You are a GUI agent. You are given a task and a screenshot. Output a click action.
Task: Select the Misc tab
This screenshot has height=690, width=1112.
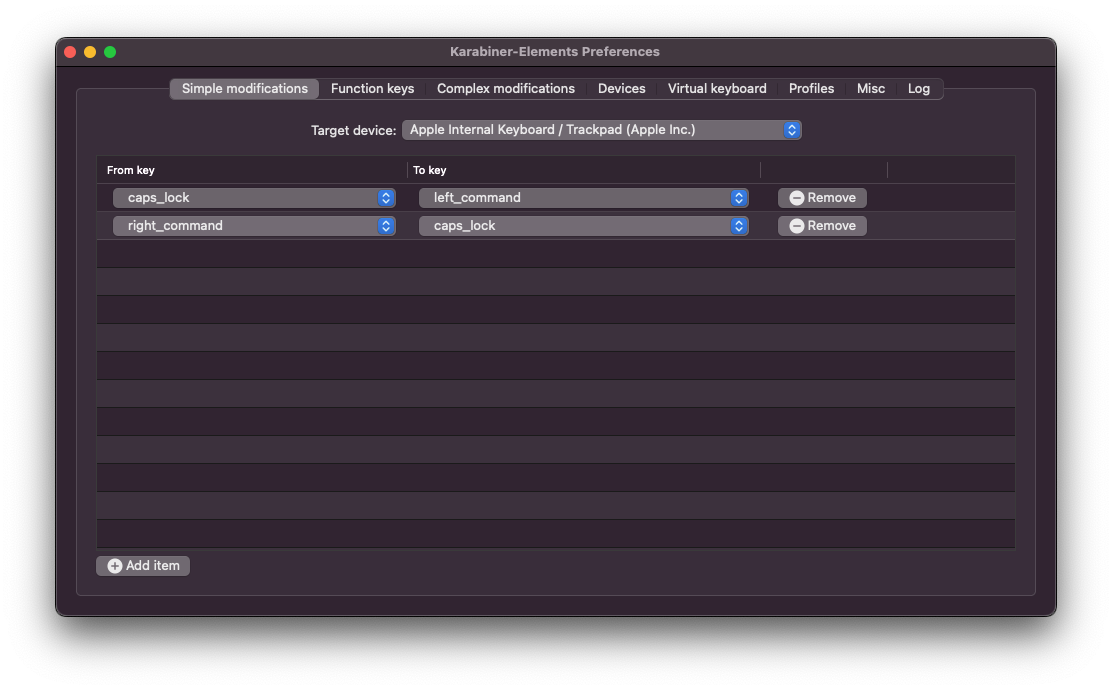tap(870, 89)
